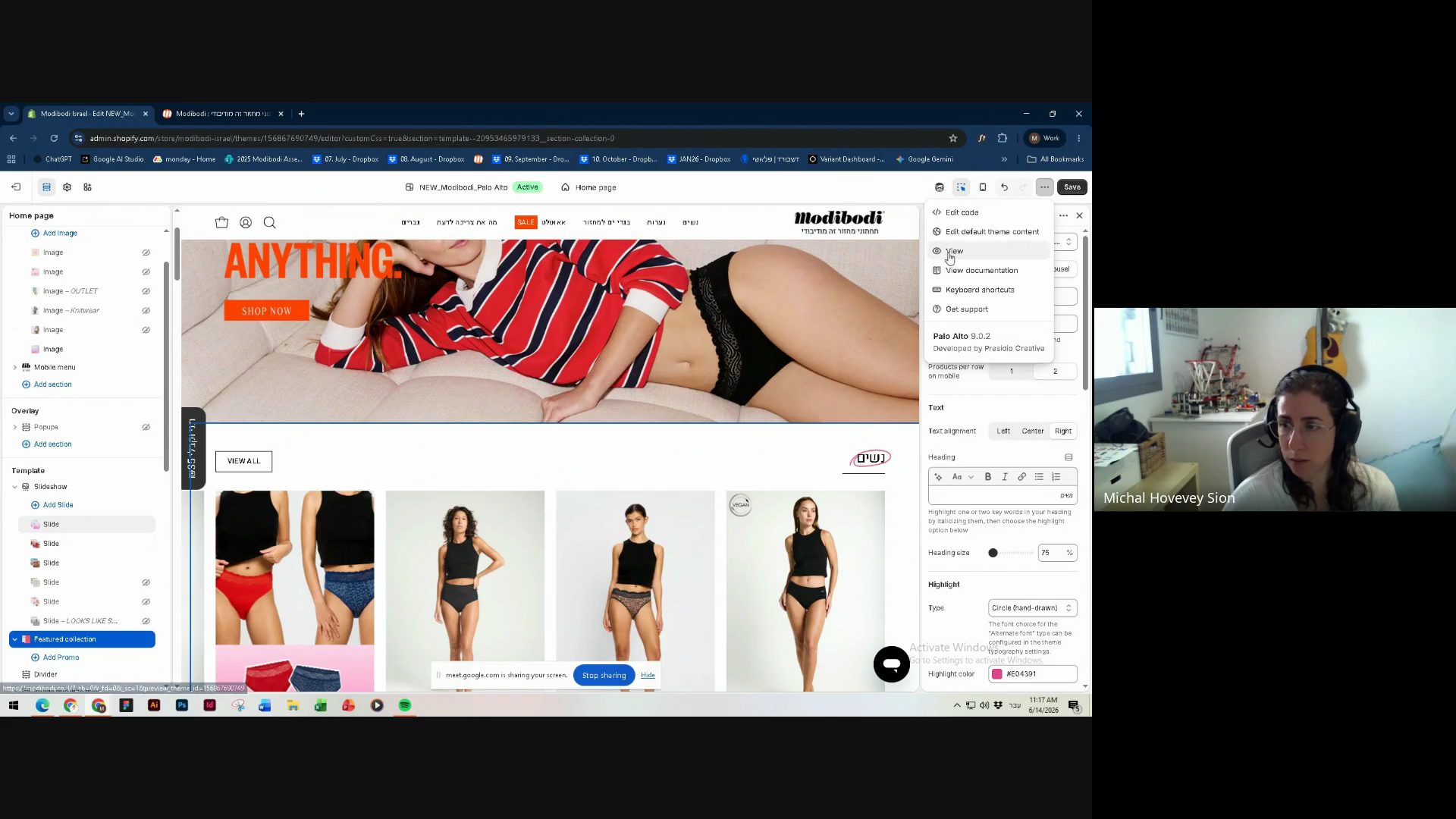Select Get support menu item
The image size is (1456, 819).
(x=989, y=309)
